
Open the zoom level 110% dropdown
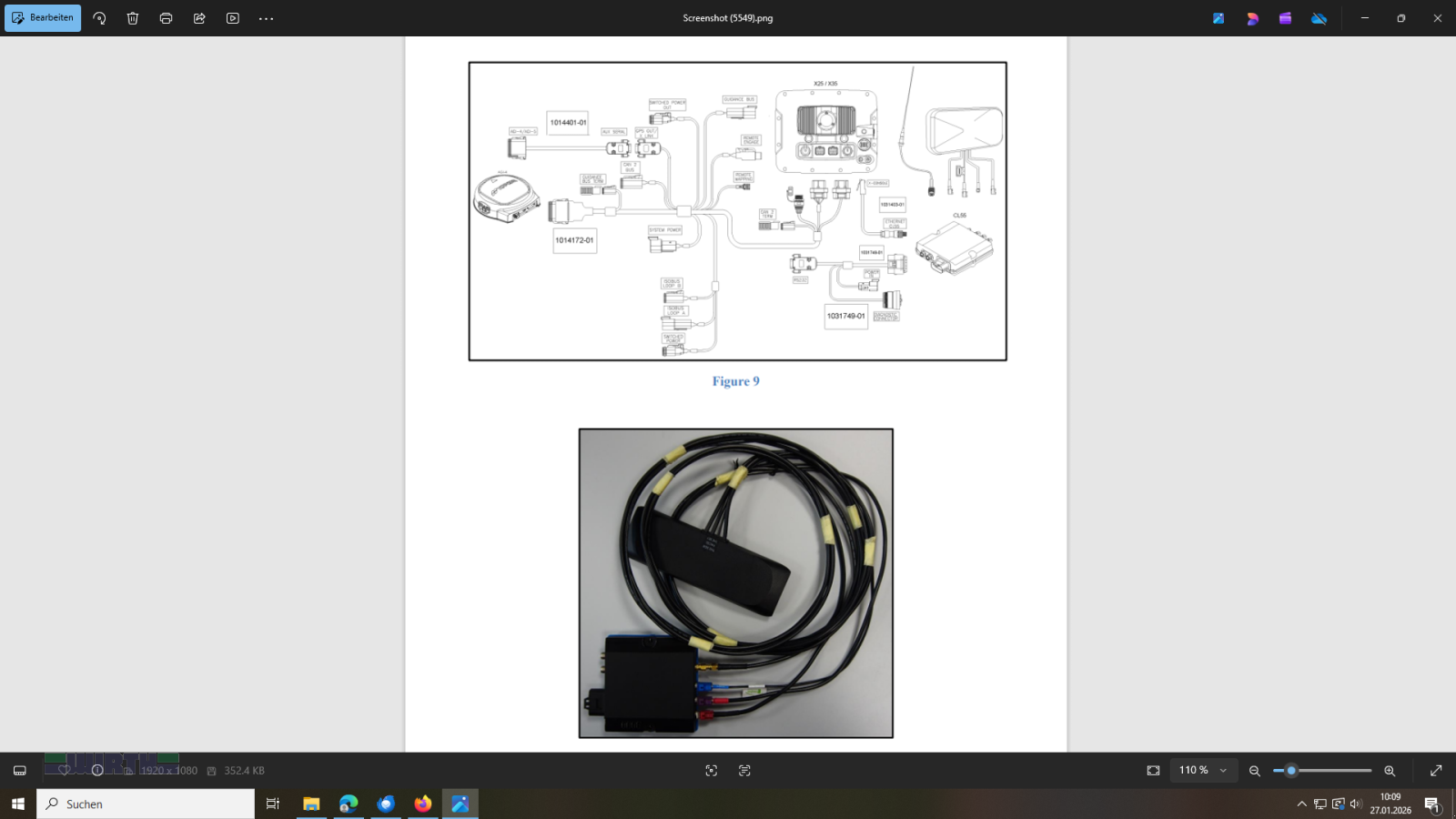(x=1203, y=770)
